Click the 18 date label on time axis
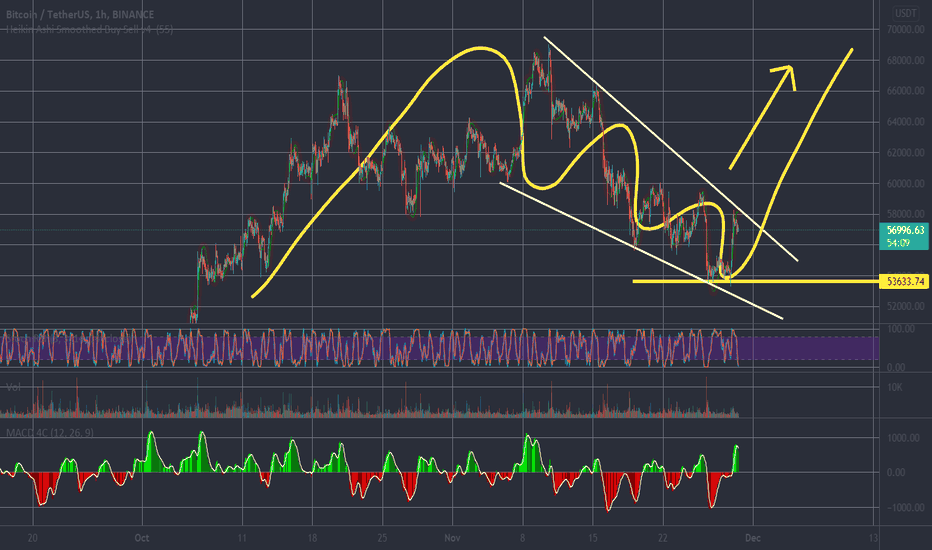This screenshot has height=550, width=932. tap(312, 538)
